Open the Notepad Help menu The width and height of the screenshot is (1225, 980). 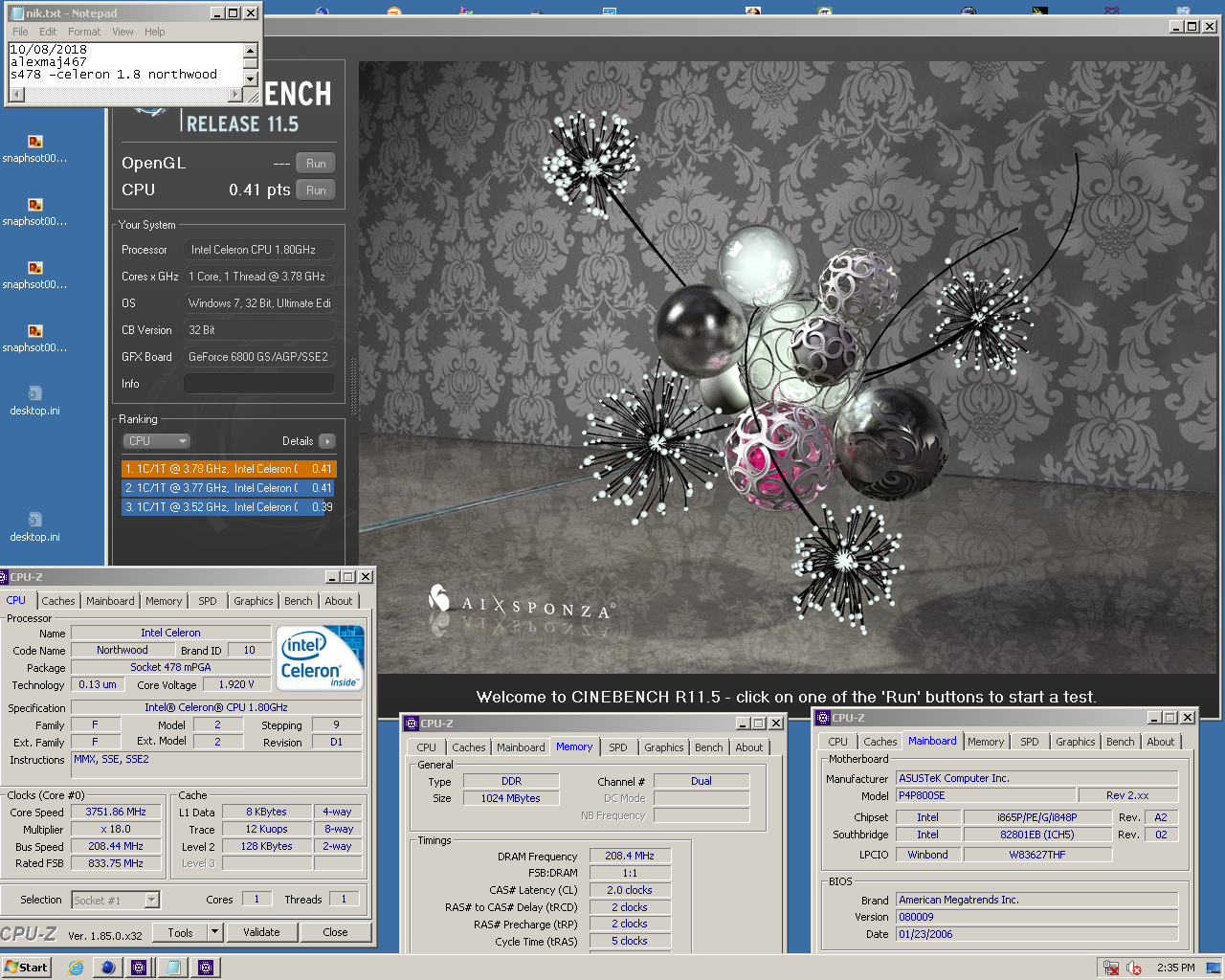(155, 32)
